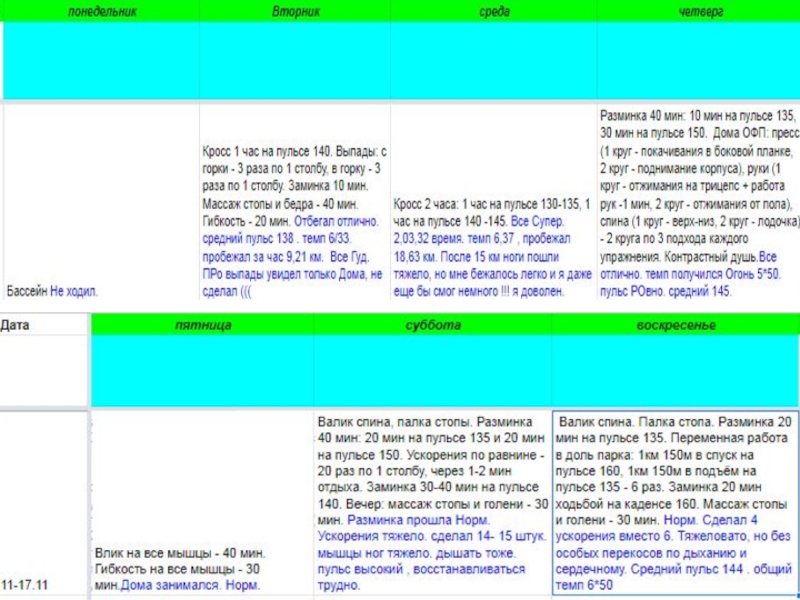Click the среда column header
The height and width of the screenshot is (600, 800).
(x=494, y=12)
